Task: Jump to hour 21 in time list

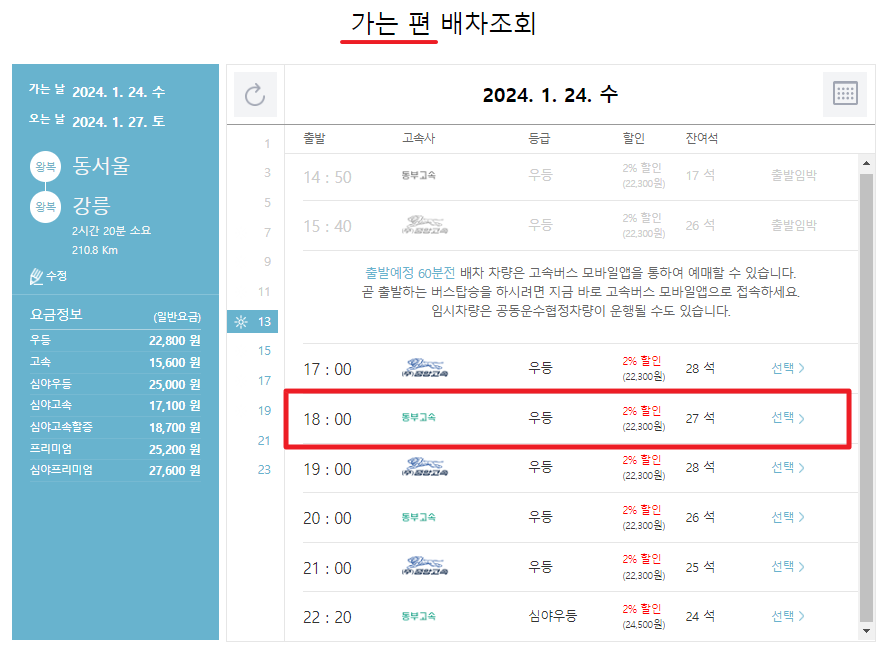Action: pyautogui.click(x=264, y=441)
